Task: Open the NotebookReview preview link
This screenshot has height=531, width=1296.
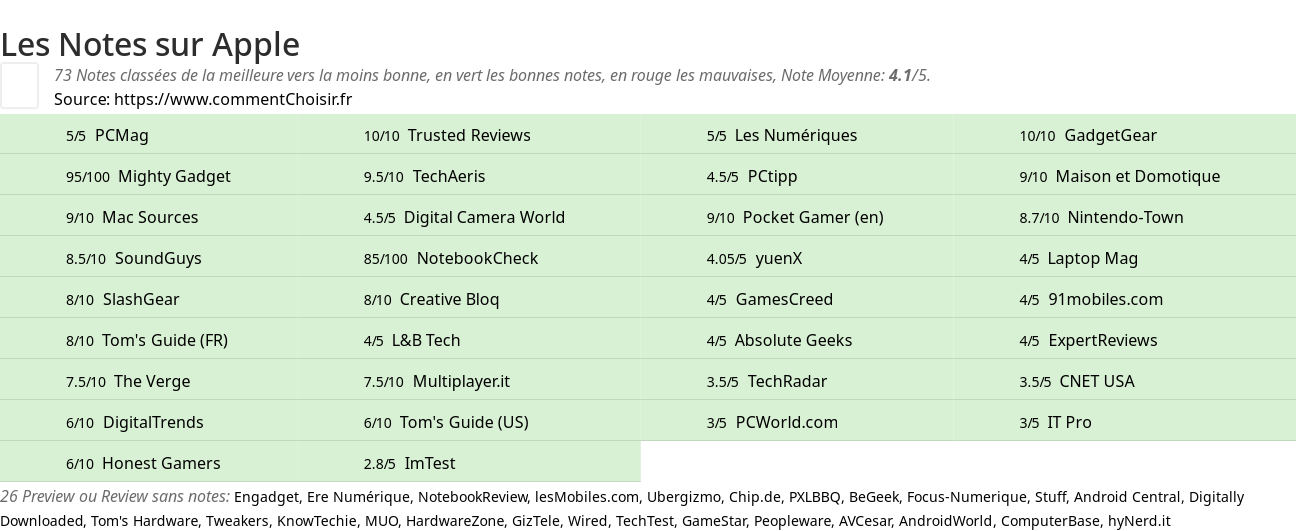Action: 472,497
